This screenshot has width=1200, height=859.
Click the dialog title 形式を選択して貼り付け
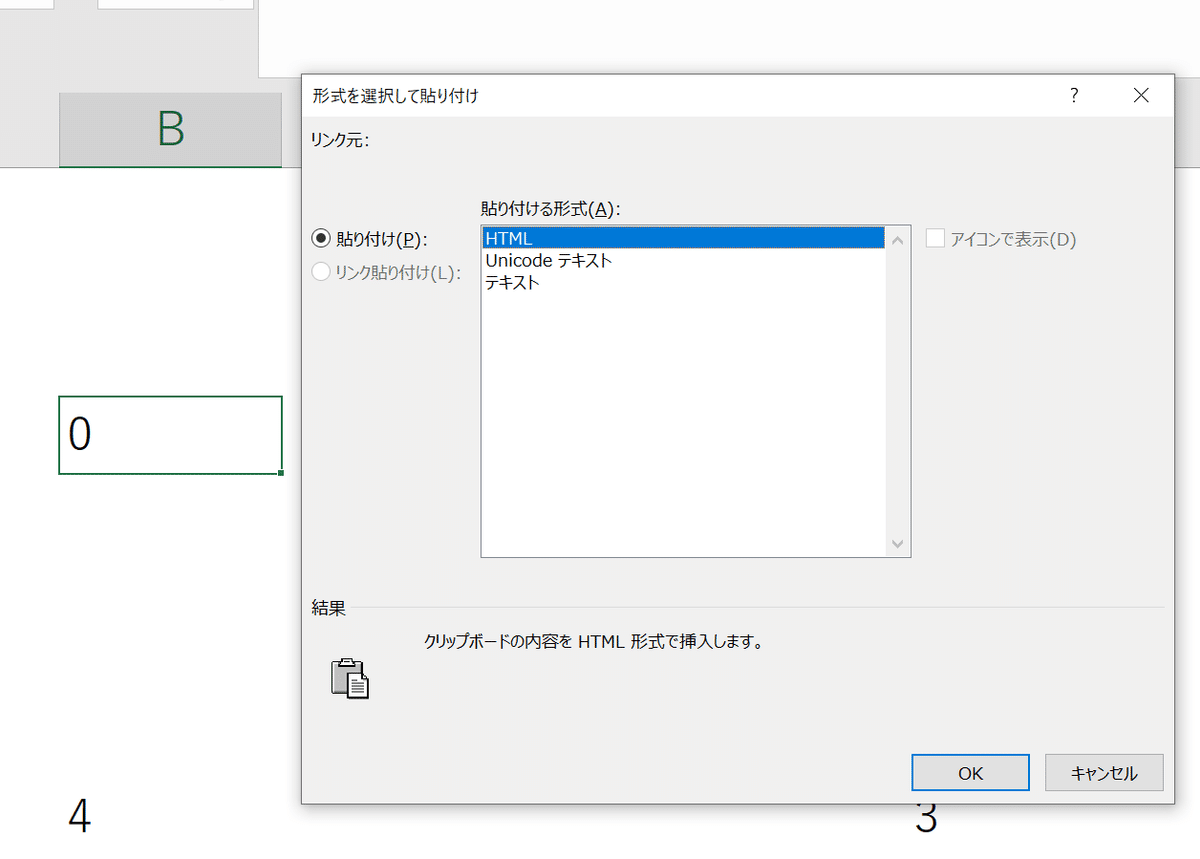[395, 95]
